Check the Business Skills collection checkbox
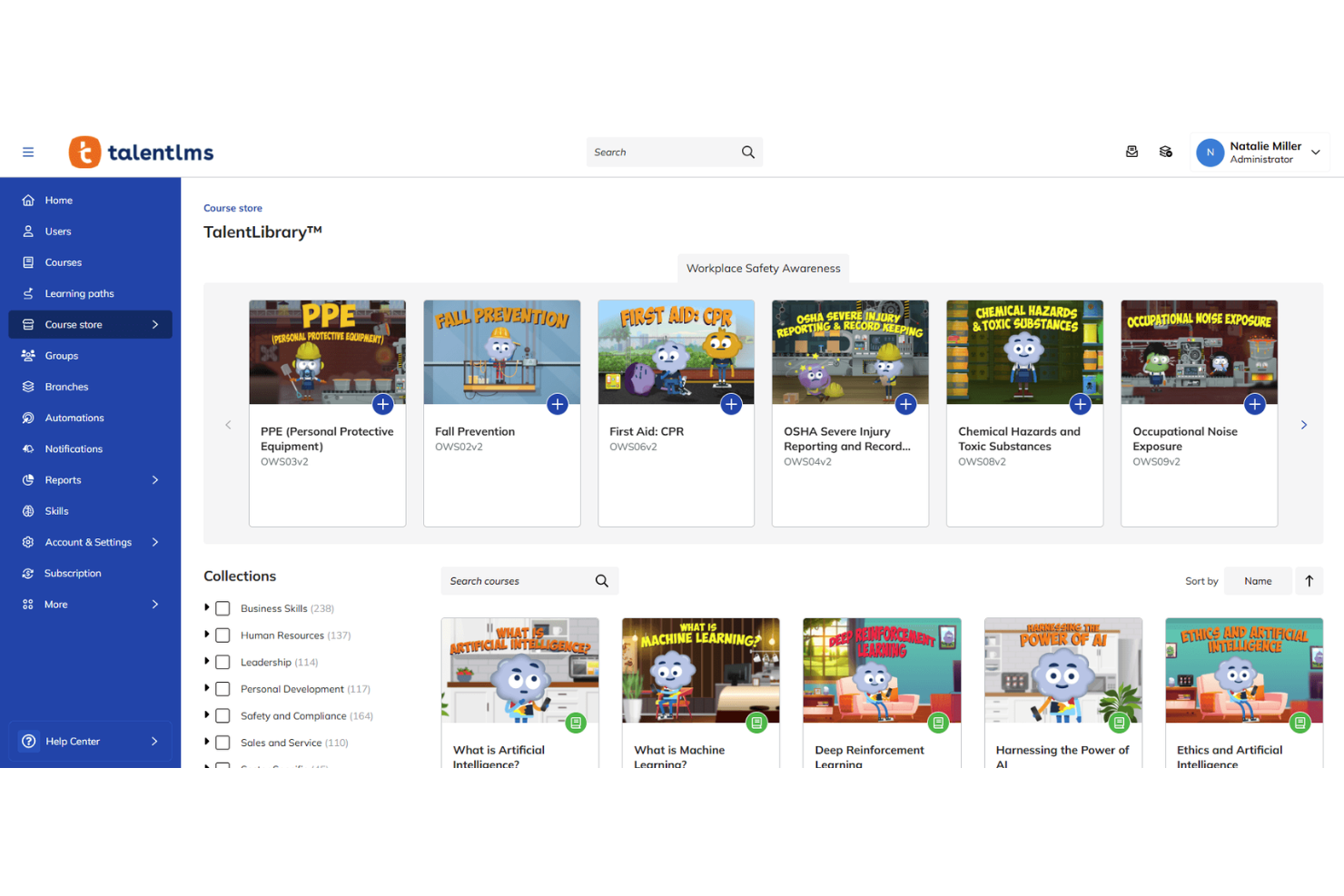Viewport: 1344px width, 896px height. (222, 609)
